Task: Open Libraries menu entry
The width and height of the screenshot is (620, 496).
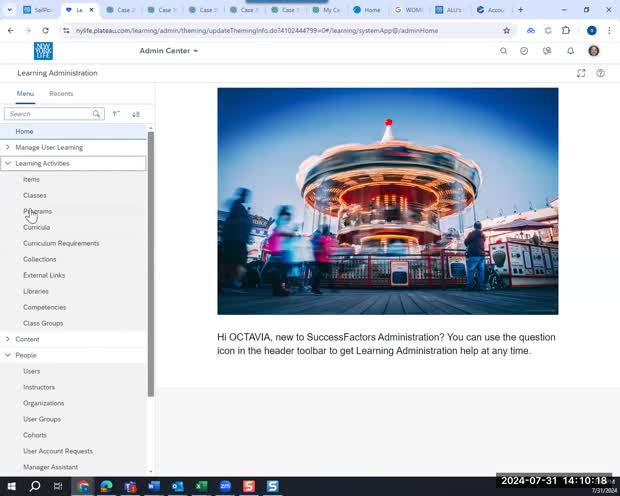Action: pos(36,292)
